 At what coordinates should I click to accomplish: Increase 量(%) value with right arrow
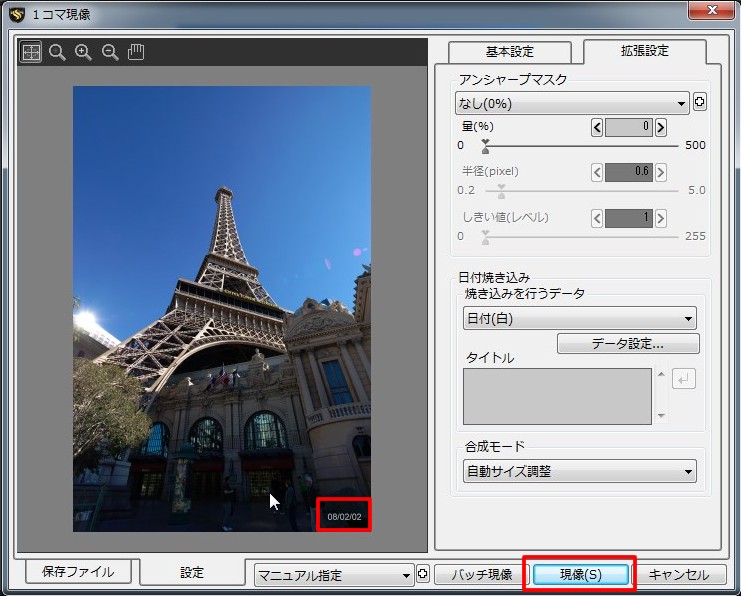click(661, 127)
